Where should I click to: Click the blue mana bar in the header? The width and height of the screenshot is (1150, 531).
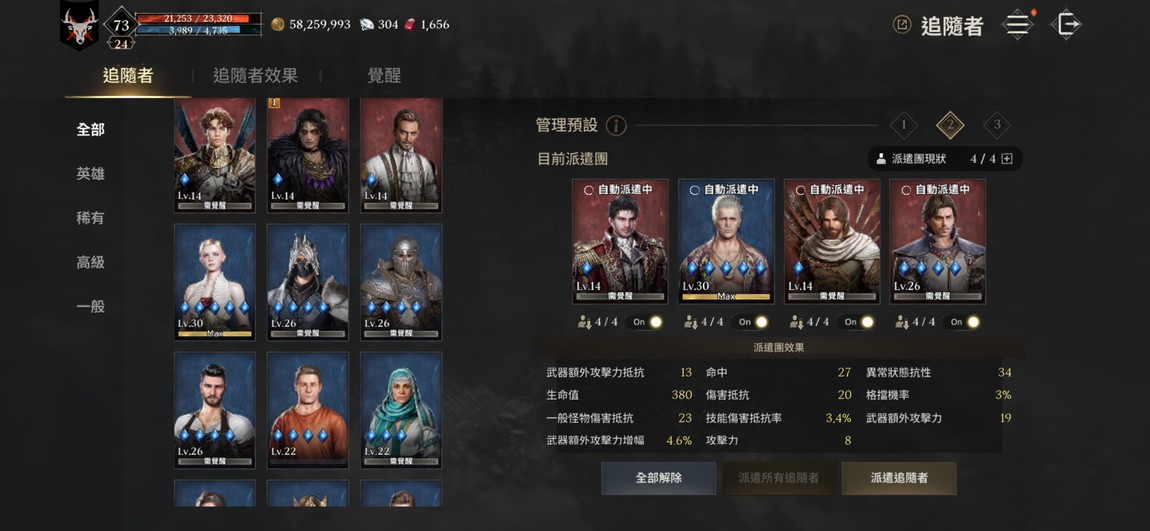(198, 31)
